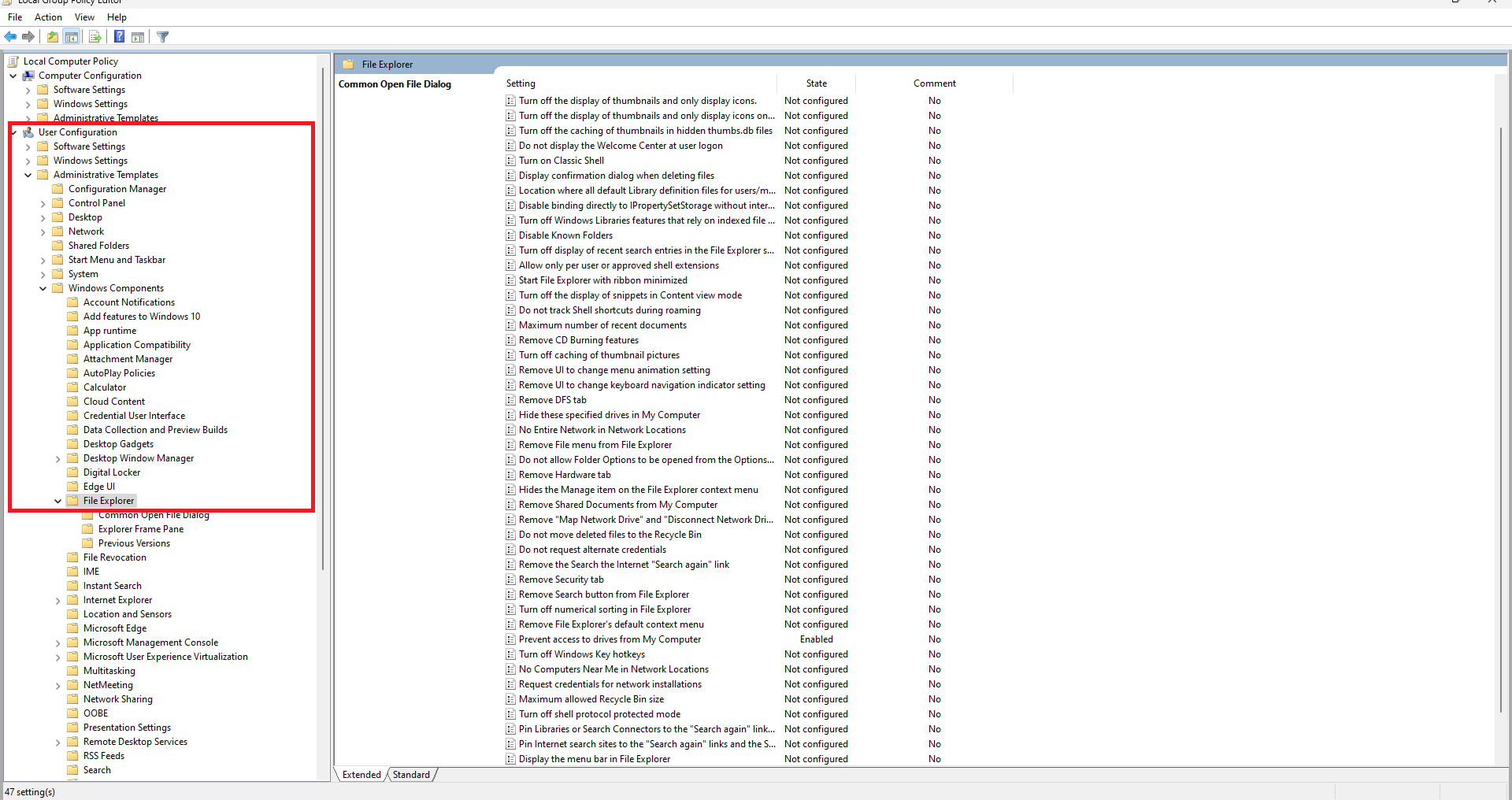Click policy icon beside Disable Known Folders
Viewport: 1512px width, 800px height.
coord(510,235)
